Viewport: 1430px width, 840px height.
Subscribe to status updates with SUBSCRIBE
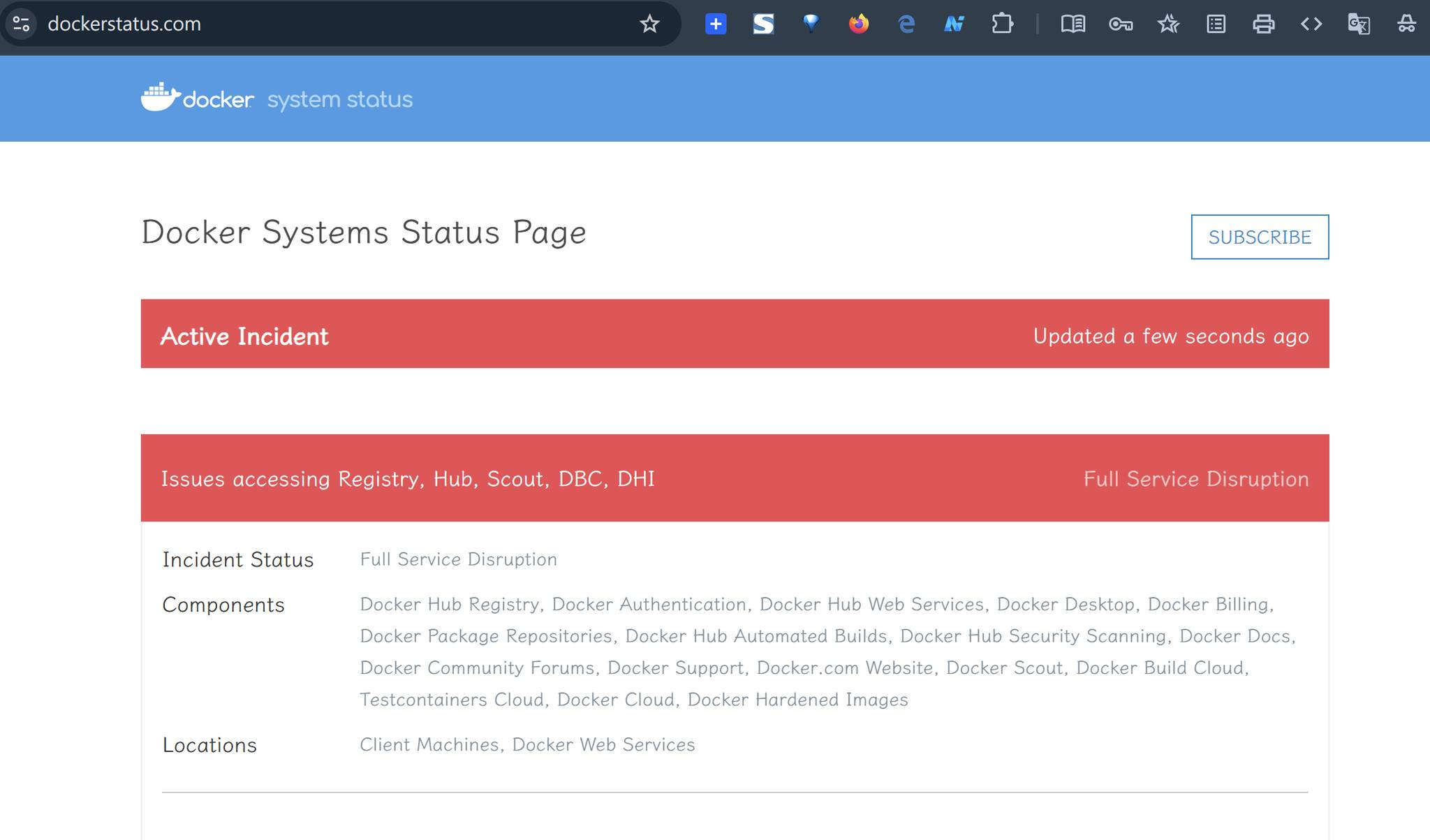coord(1260,237)
